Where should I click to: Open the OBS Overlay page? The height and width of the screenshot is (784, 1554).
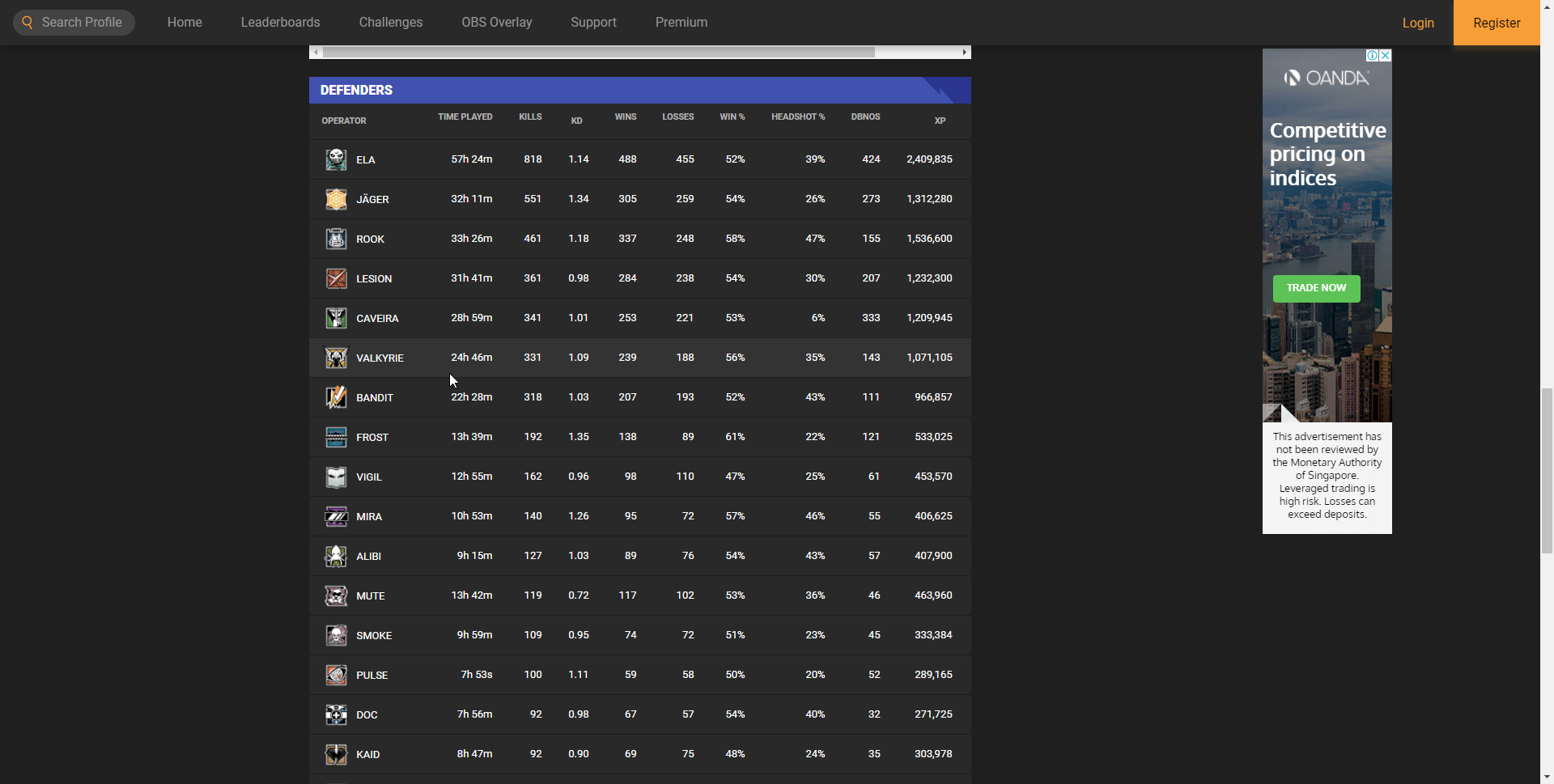coord(496,23)
